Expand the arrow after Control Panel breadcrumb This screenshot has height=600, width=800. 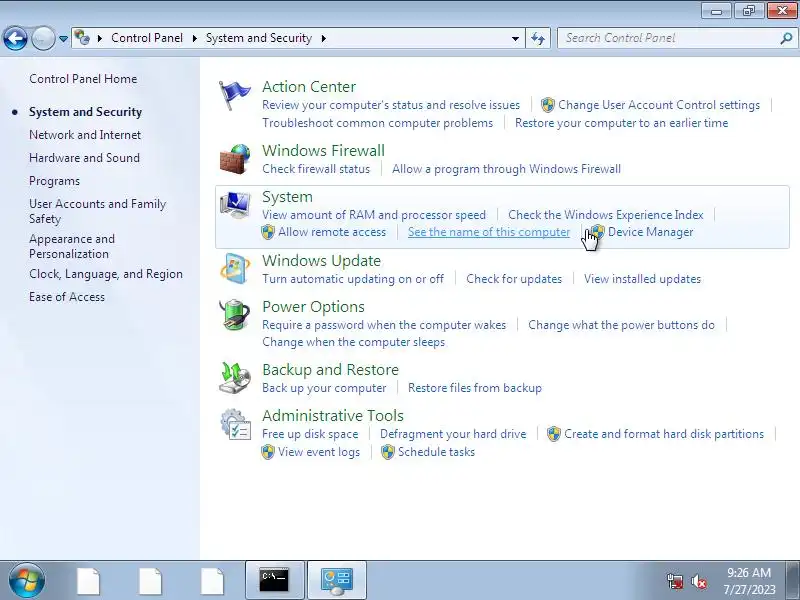click(194, 38)
